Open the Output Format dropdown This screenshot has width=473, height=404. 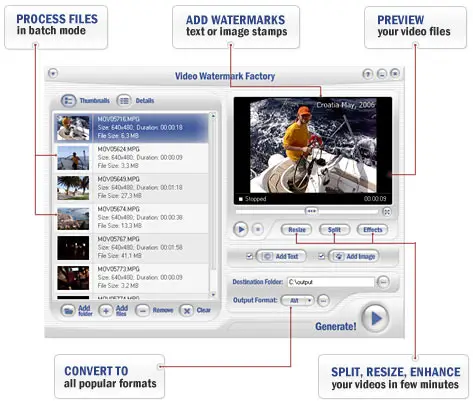(x=297, y=301)
